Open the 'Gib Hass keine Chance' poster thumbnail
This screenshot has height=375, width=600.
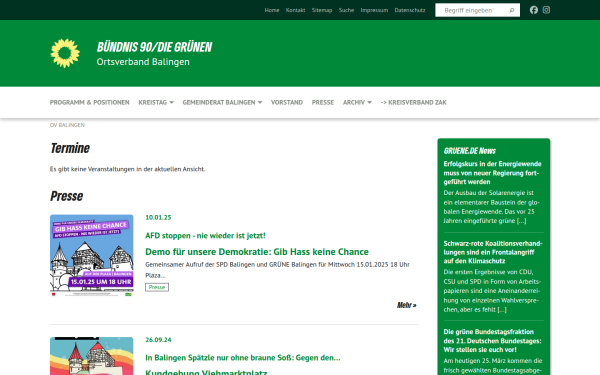point(92,256)
